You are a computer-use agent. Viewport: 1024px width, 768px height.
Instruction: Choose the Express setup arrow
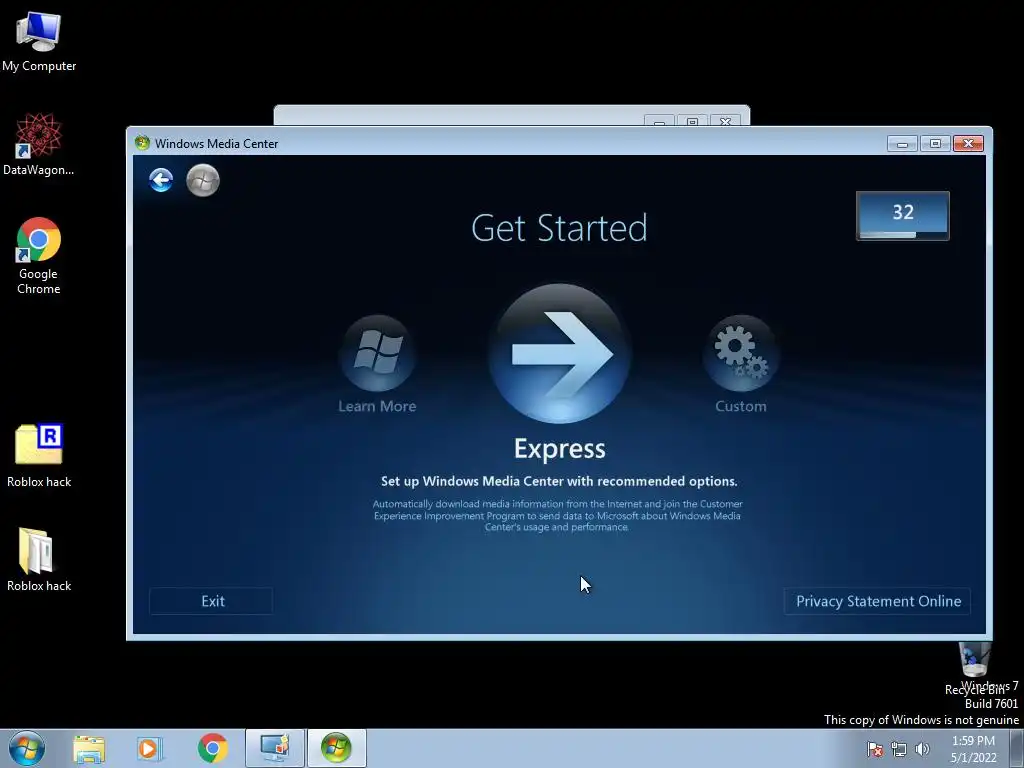[560, 353]
